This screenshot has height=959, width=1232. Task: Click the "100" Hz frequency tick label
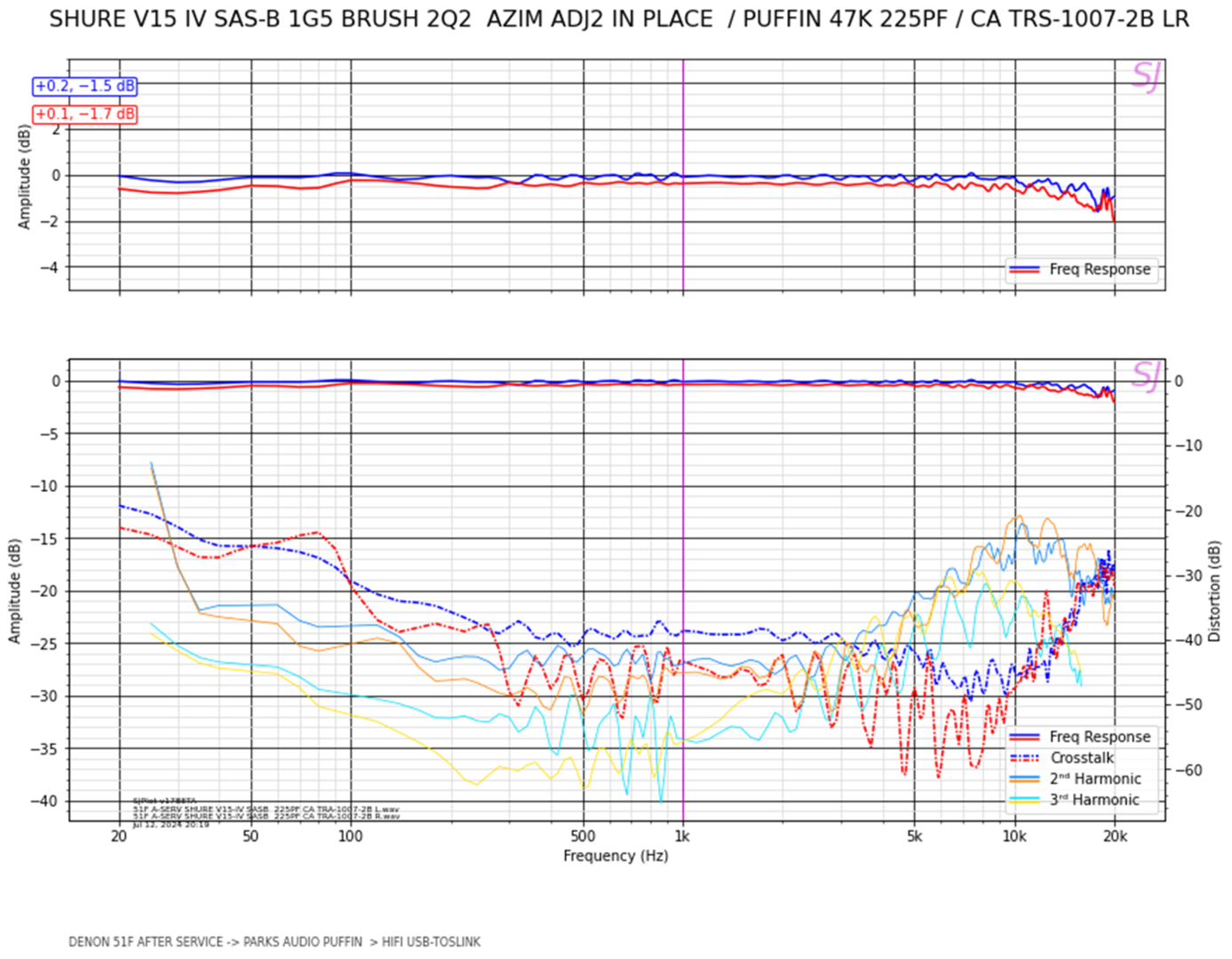click(351, 836)
